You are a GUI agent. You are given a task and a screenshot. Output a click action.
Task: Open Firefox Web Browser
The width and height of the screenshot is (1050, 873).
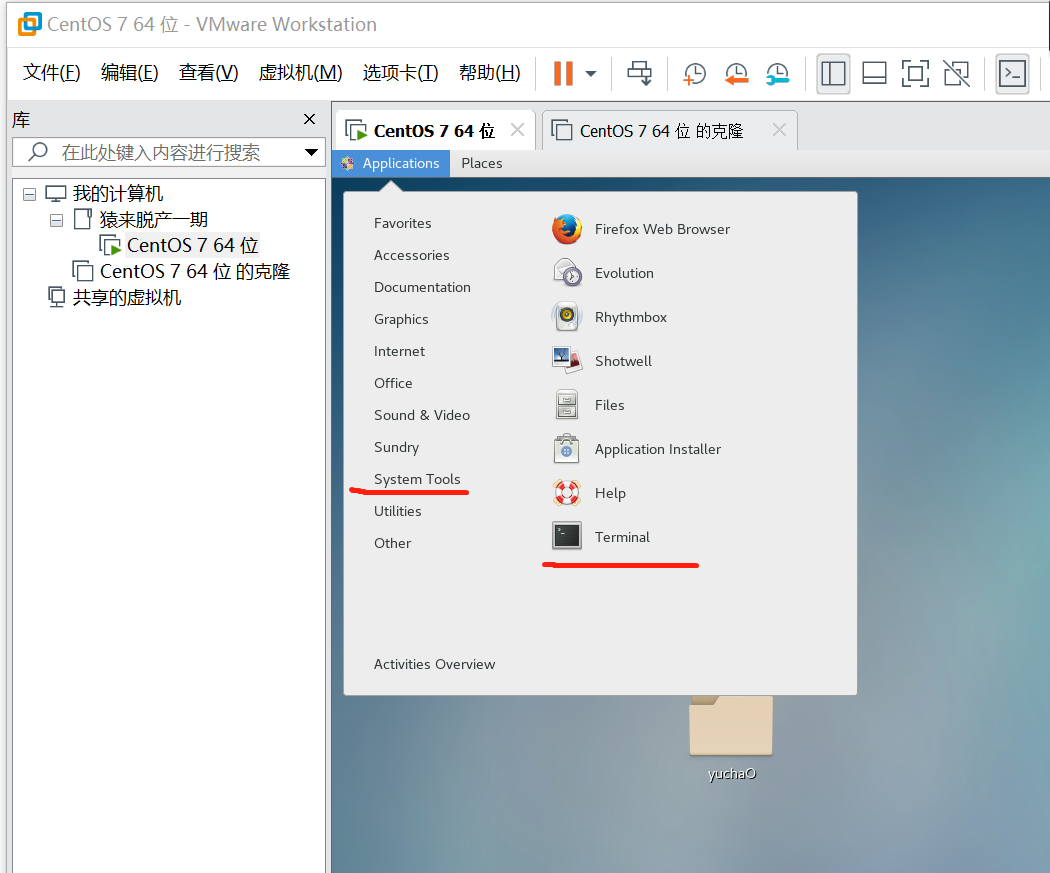tap(661, 229)
